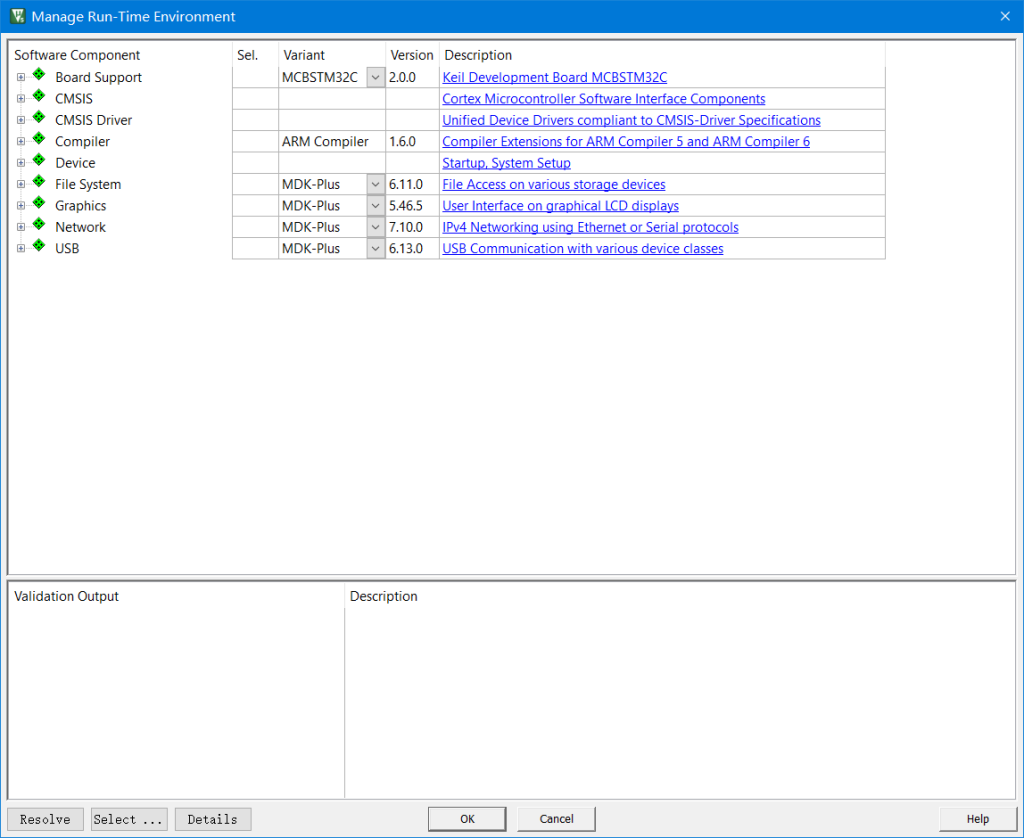Image resolution: width=1024 pixels, height=838 pixels.
Task: Expand the Board Support tree node
Action: 21,77
